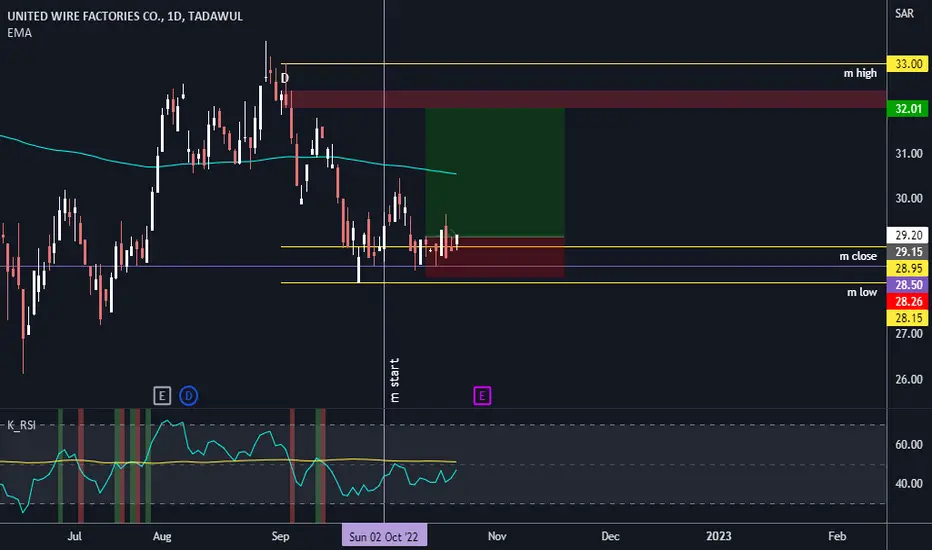The height and width of the screenshot is (550, 932).
Task: Select the yellow 28.15 price label
Action: click(x=908, y=318)
